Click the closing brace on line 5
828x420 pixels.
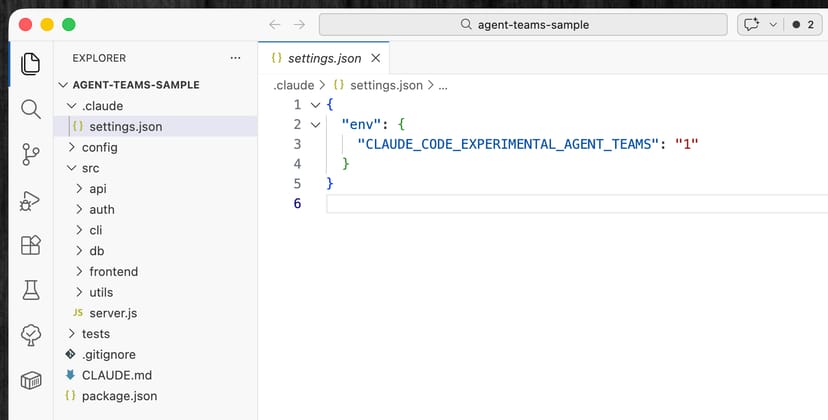[330, 183]
